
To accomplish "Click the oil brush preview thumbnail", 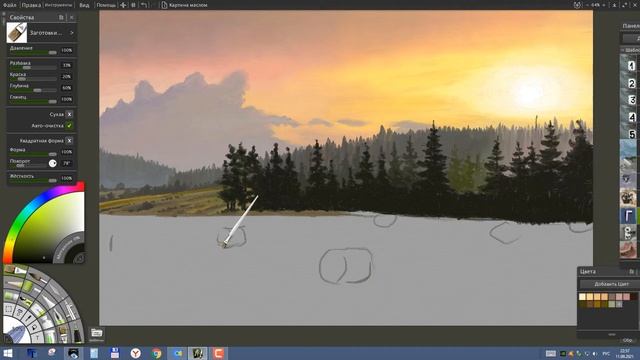I will tap(17, 33).
